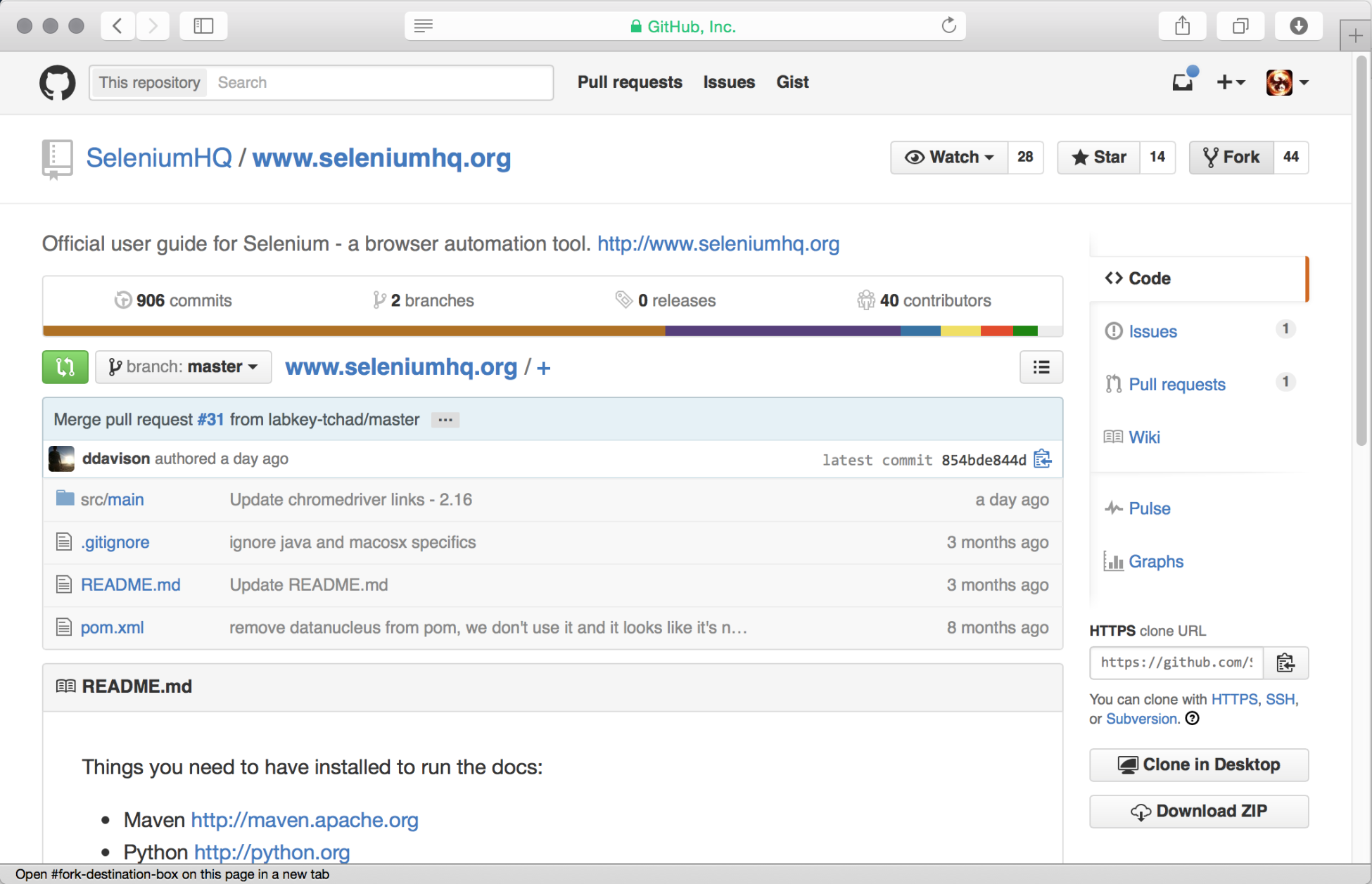Select the Code tab in sidebar
This screenshot has height=884, width=1372.
click(1198, 278)
